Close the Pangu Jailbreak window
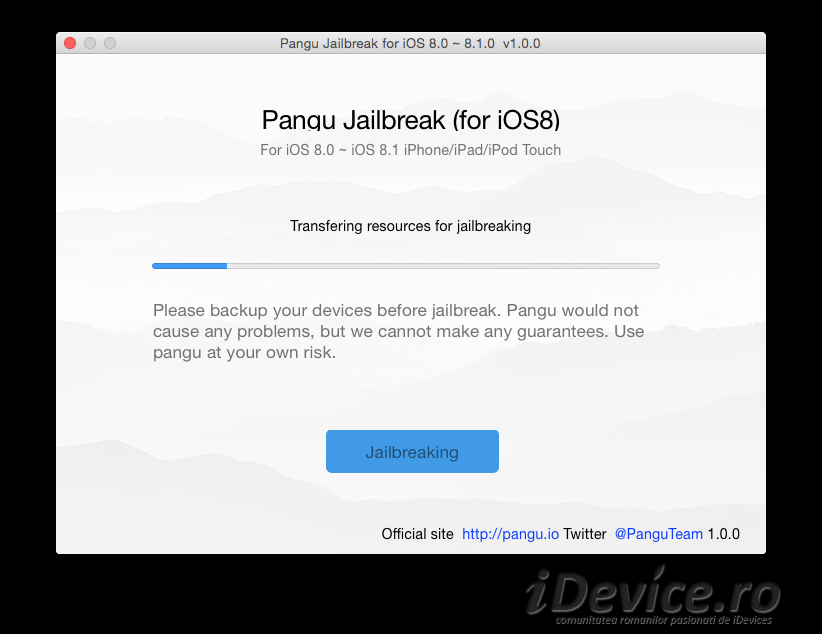Viewport: 822px width, 634px height. click(x=70, y=43)
